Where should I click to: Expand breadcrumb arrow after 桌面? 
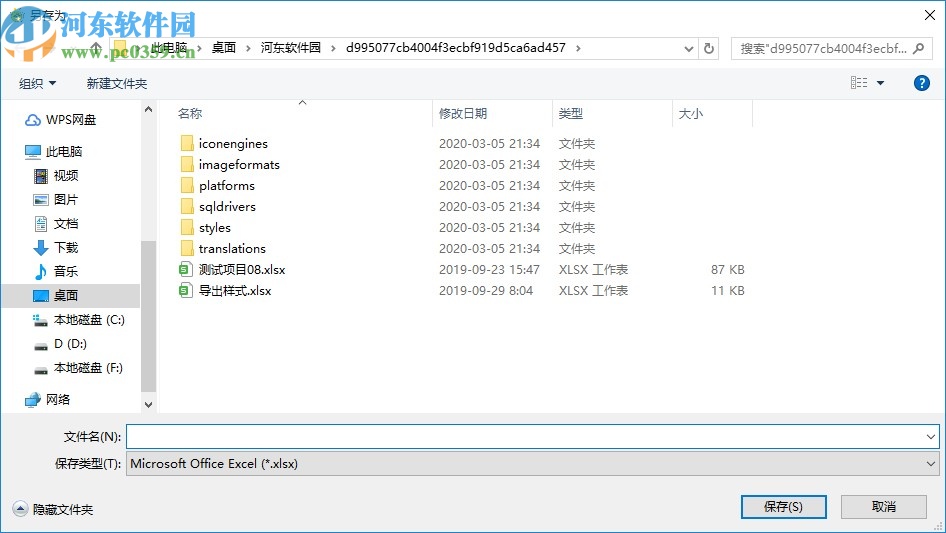coord(248,48)
